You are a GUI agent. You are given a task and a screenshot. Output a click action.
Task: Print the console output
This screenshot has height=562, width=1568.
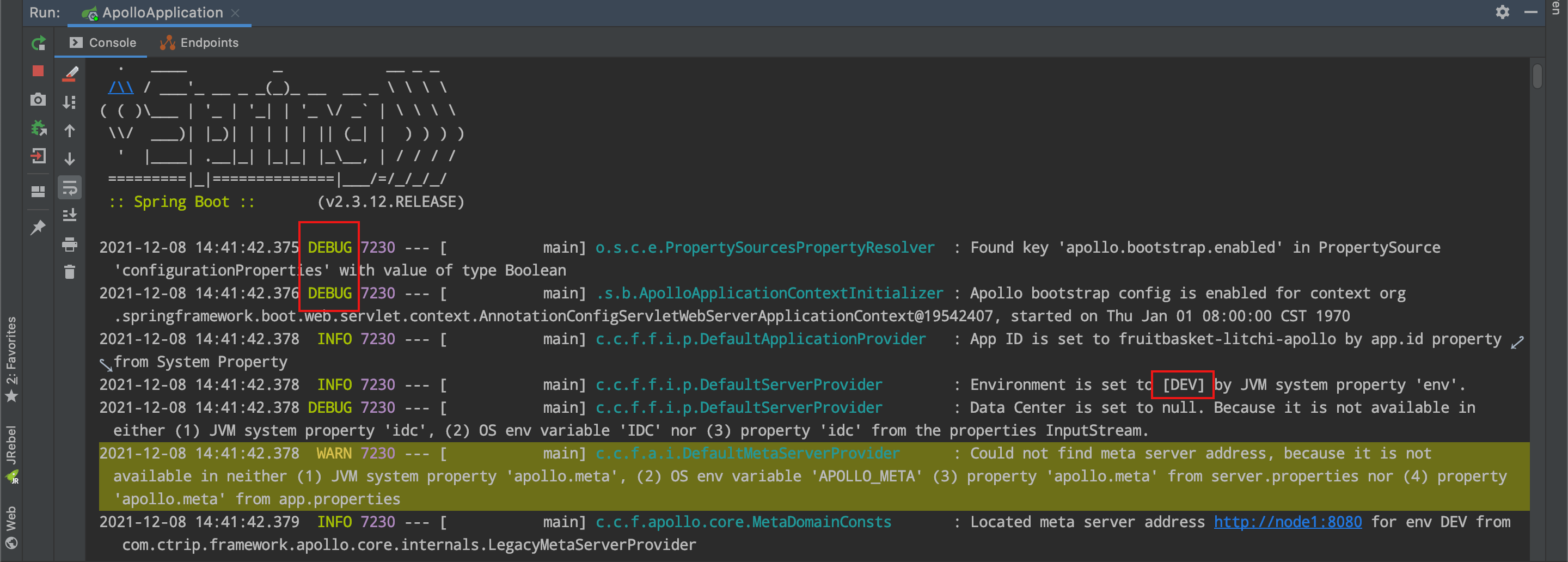point(70,245)
